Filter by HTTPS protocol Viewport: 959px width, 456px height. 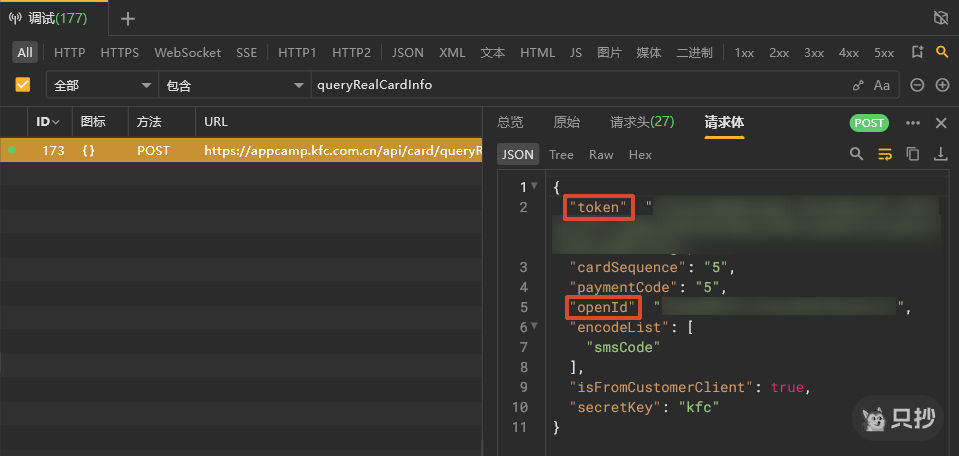[120, 53]
